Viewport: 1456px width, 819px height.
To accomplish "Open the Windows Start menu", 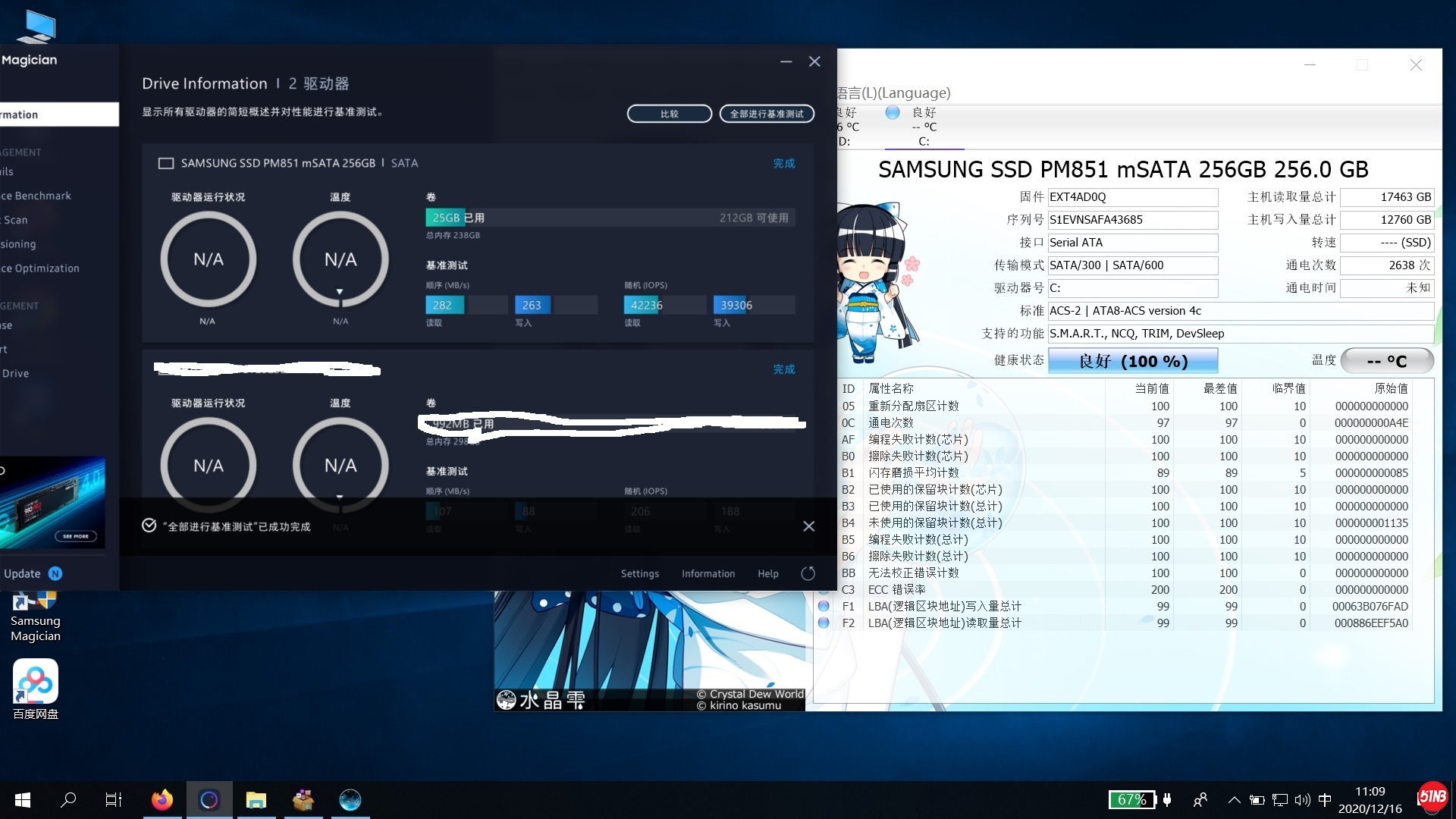I will click(x=22, y=800).
